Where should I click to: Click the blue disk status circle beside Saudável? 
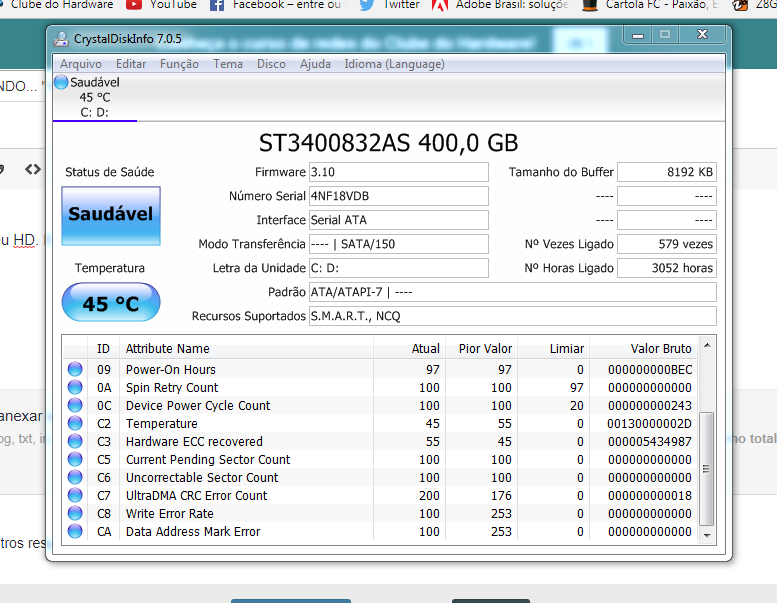tap(61, 82)
